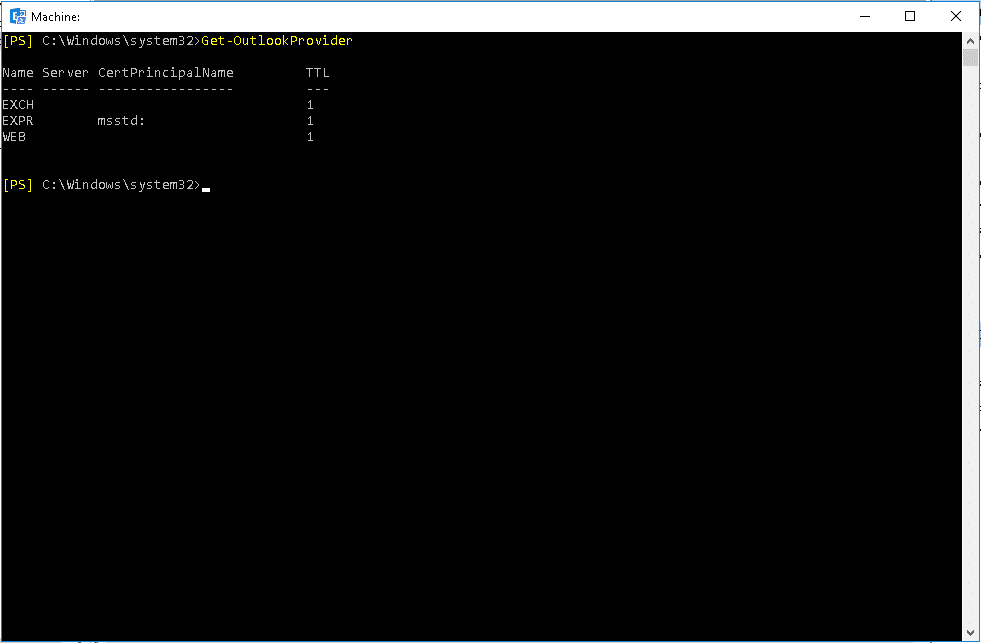
Task: Select the Get-OutlookProvider command text
Action: 275,40
